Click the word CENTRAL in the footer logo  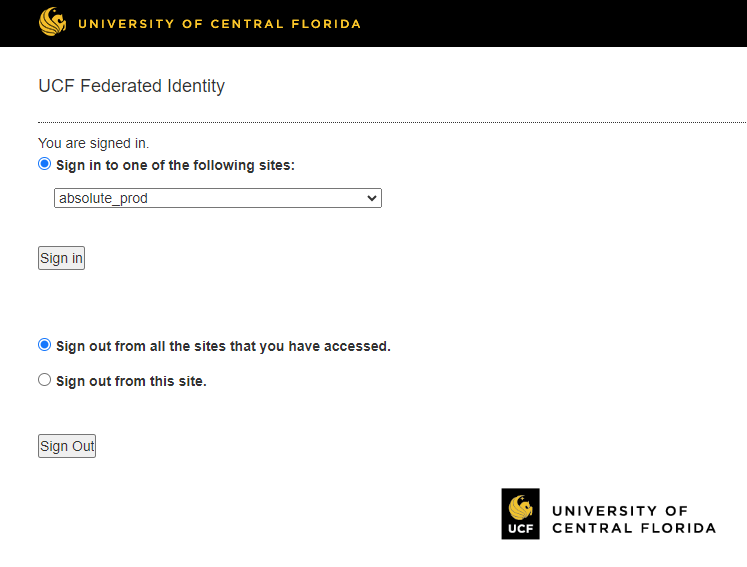[592, 528]
